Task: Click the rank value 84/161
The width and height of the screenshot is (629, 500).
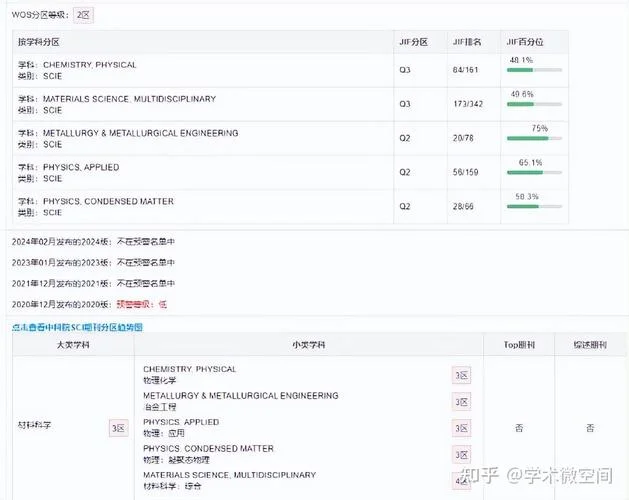Action: pos(465,70)
